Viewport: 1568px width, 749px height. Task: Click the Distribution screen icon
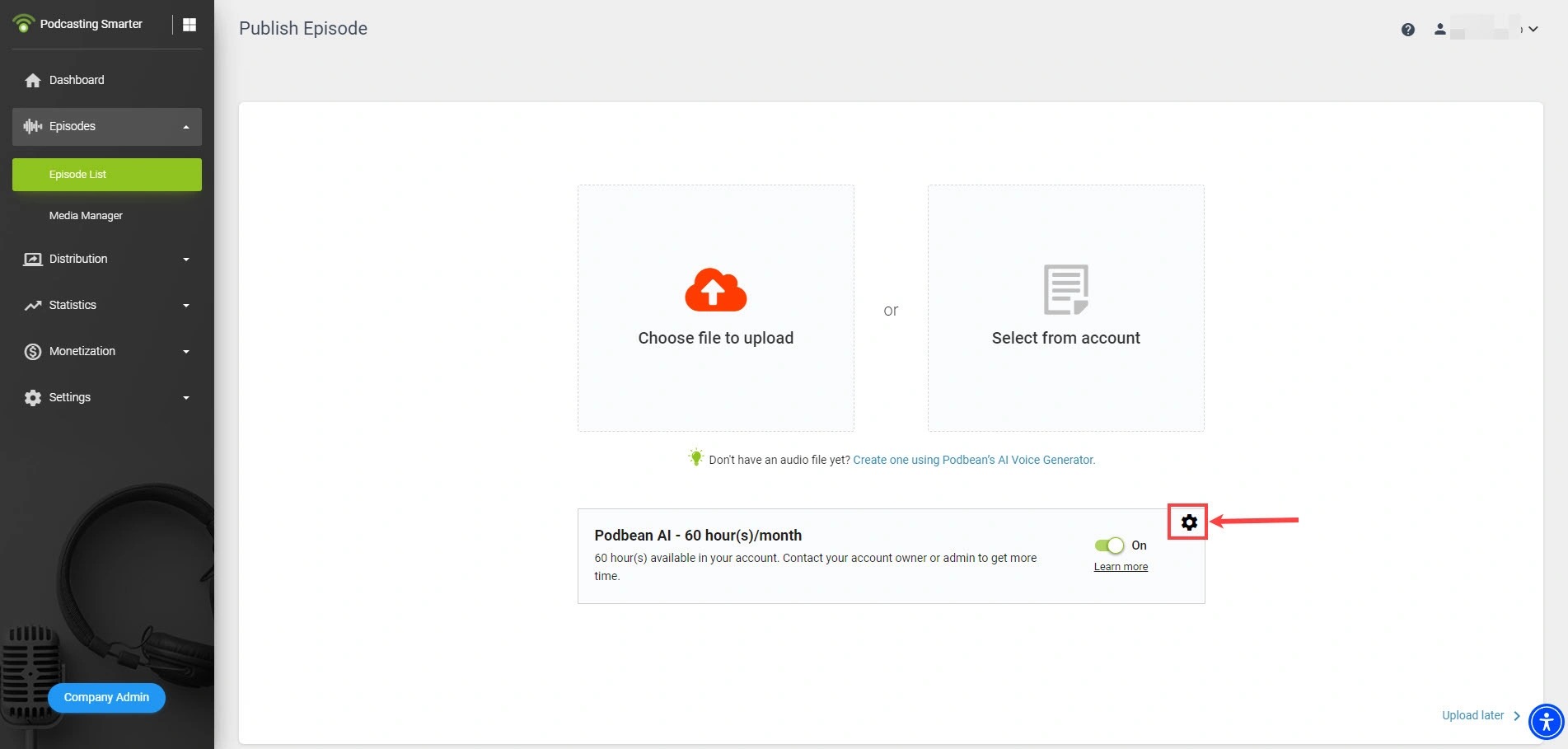click(x=33, y=259)
